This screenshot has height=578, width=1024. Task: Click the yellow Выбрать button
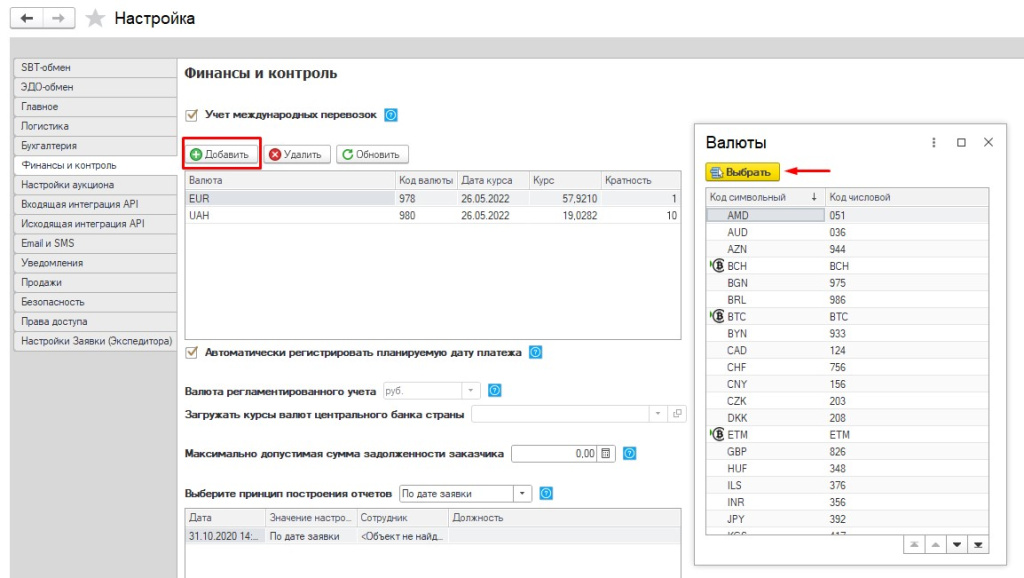pyautogui.click(x=743, y=172)
